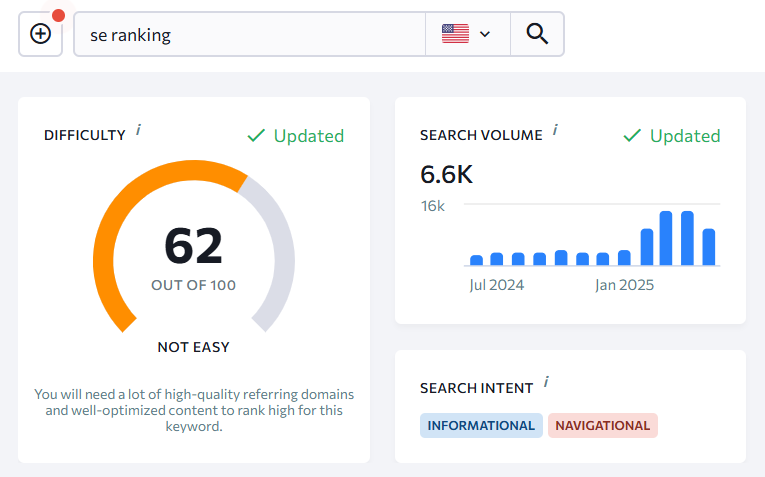
Task: Click the 6.6K search volume value
Action: [x=446, y=174]
